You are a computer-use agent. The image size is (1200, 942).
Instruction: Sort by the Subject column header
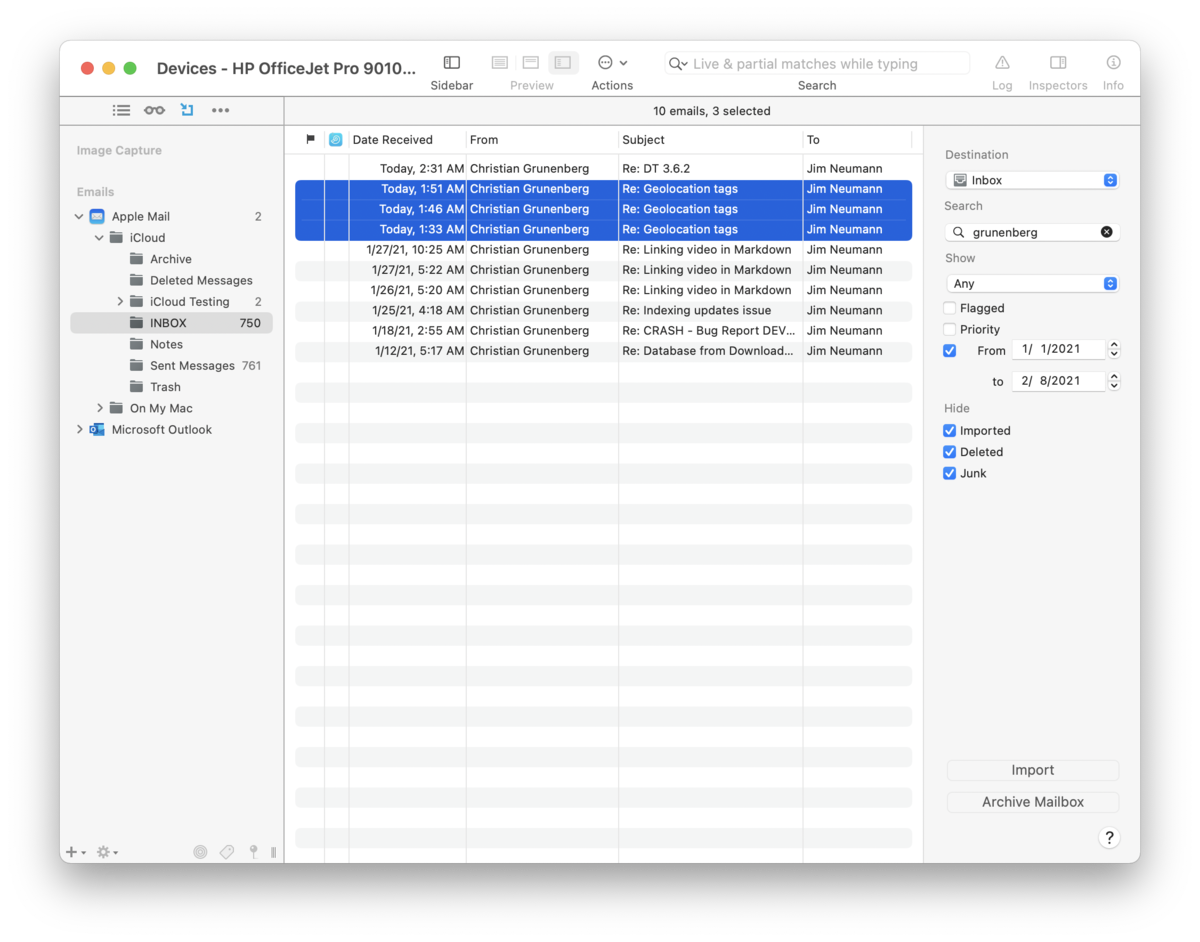pyautogui.click(x=643, y=140)
